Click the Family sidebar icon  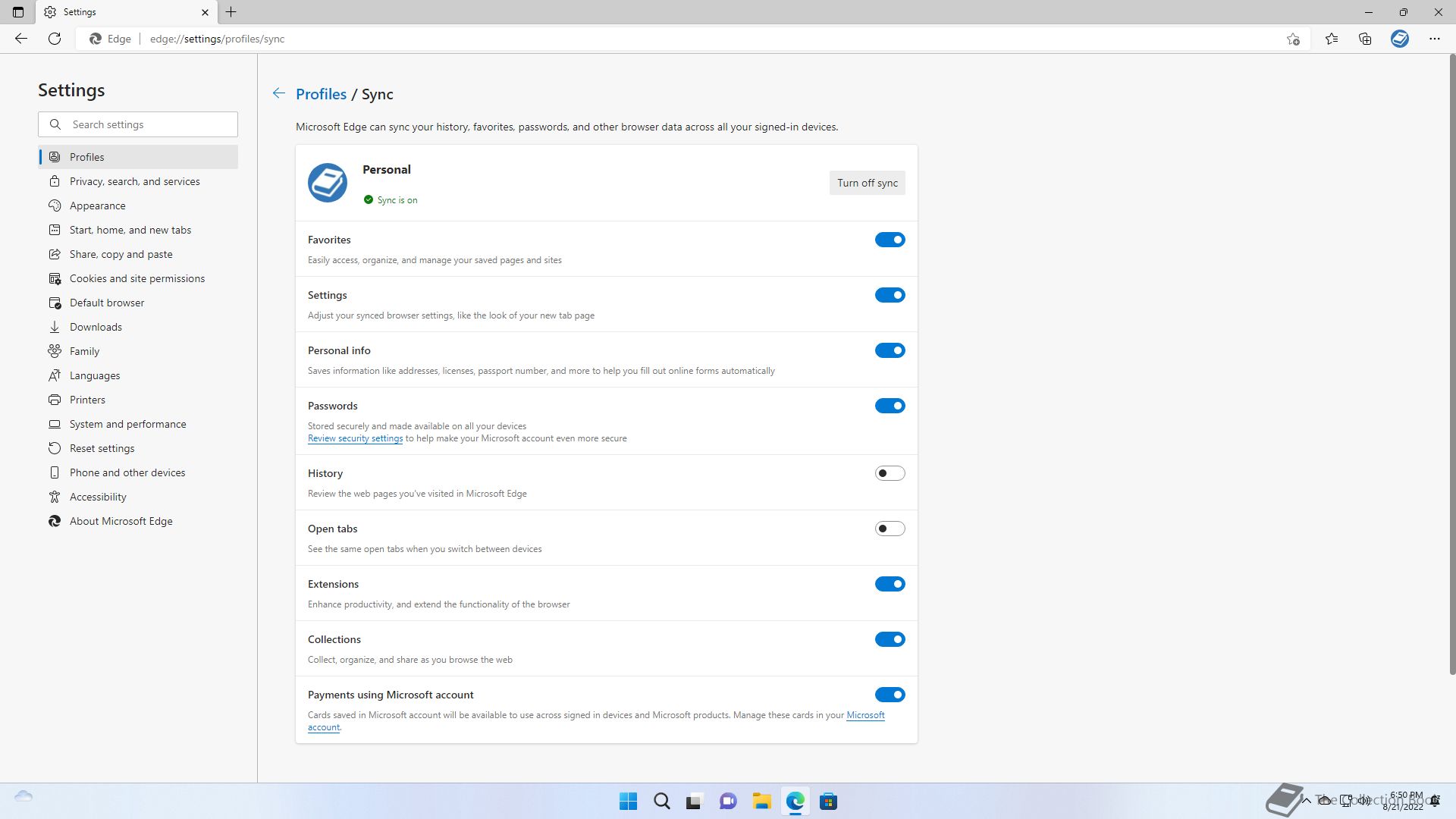(55, 351)
